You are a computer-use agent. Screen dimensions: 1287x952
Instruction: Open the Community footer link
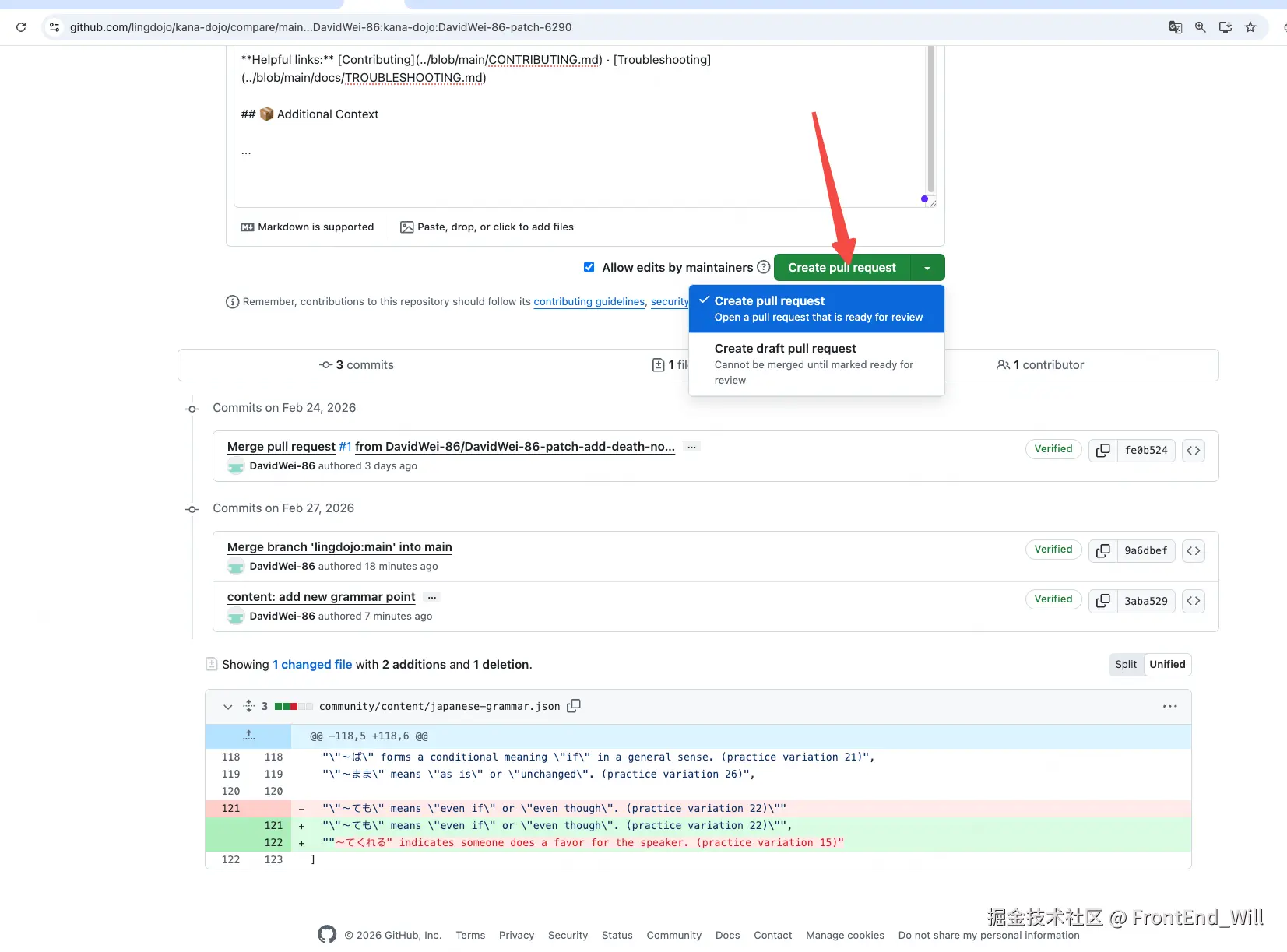pyautogui.click(x=673, y=936)
